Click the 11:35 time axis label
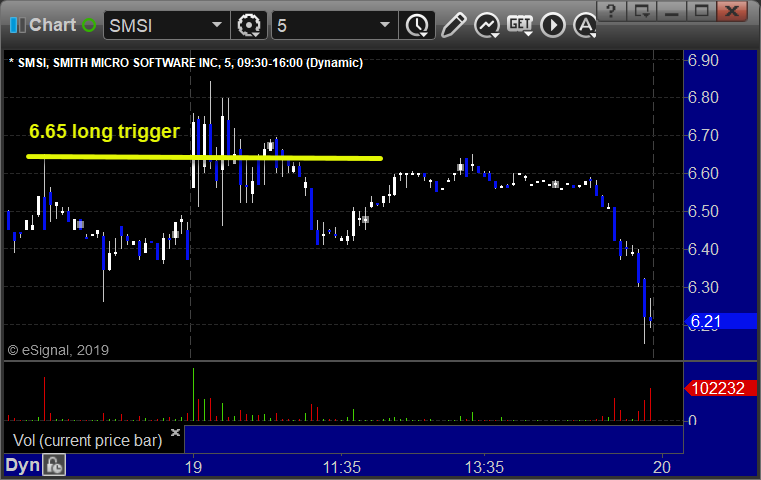The height and width of the screenshot is (480, 761). pyautogui.click(x=342, y=467)
